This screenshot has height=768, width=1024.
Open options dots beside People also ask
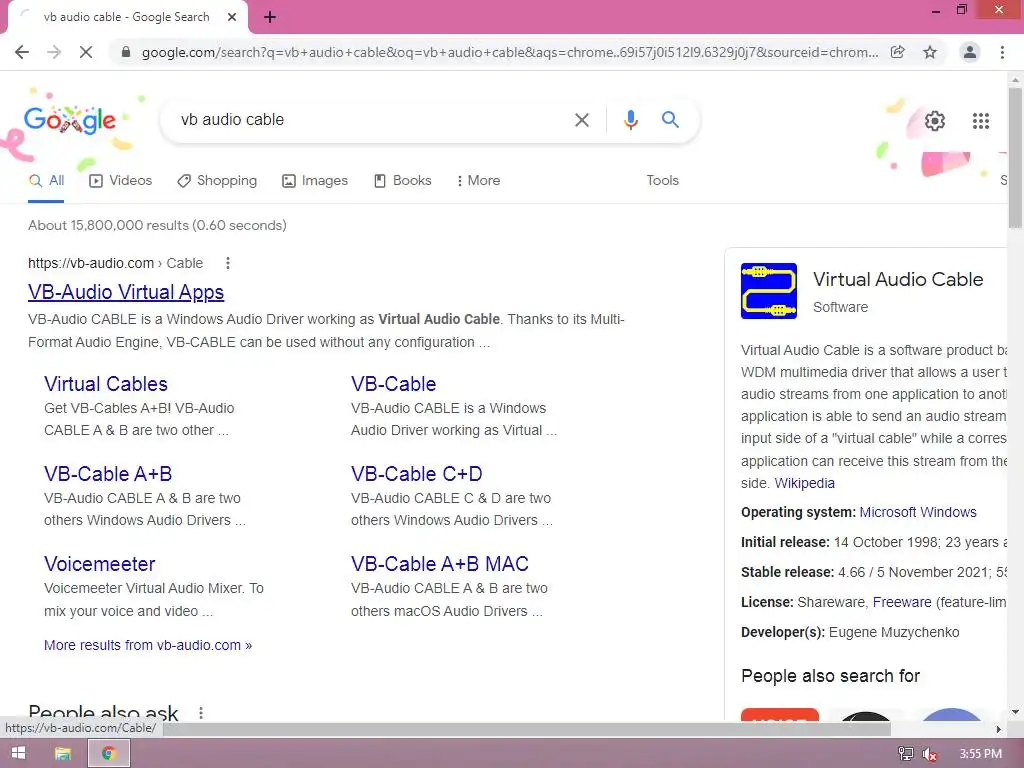pos(200,712)
